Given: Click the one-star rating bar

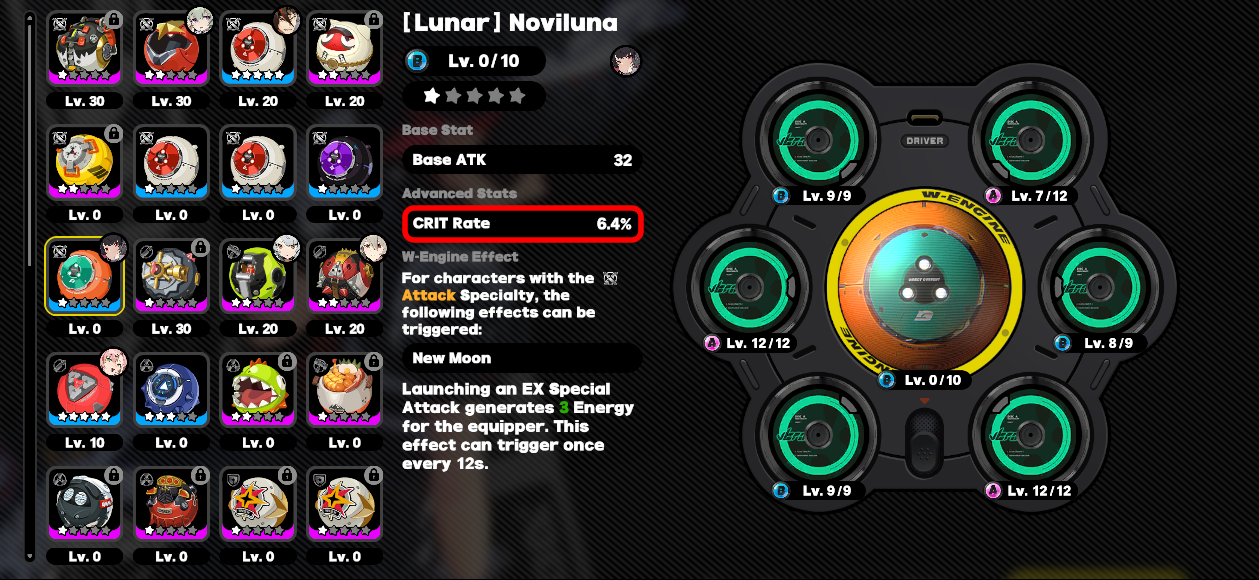Looking at the screenshot, I should (474, 96).
